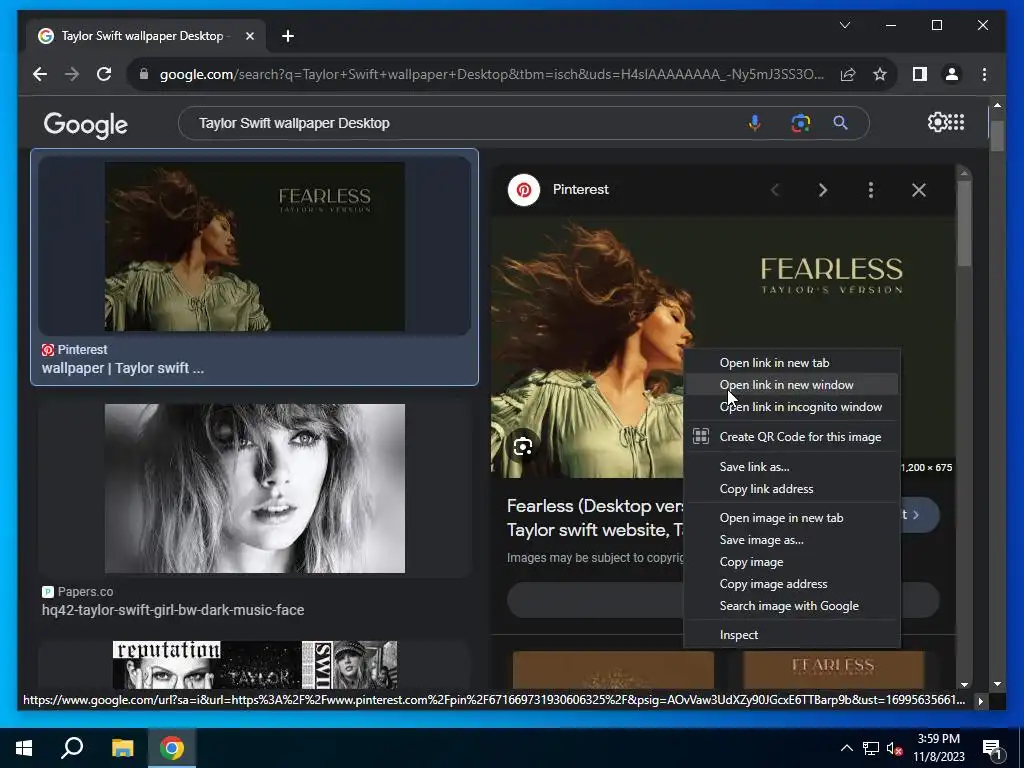Show hidden system tray icons
Viewport: 1024px width, 768px height.
tap(846, 748)
